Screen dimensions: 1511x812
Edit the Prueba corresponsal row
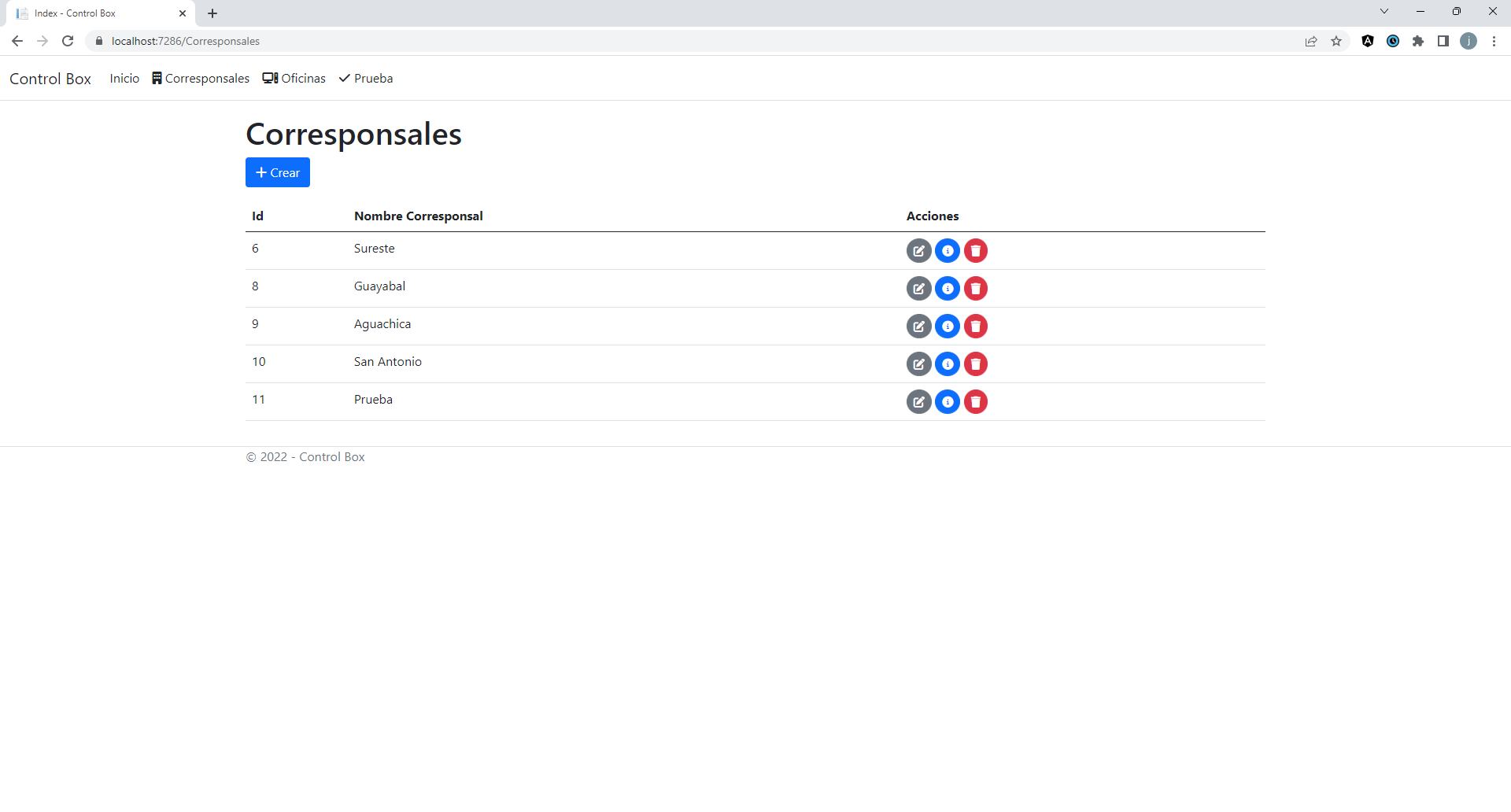(x=918, y=402)
